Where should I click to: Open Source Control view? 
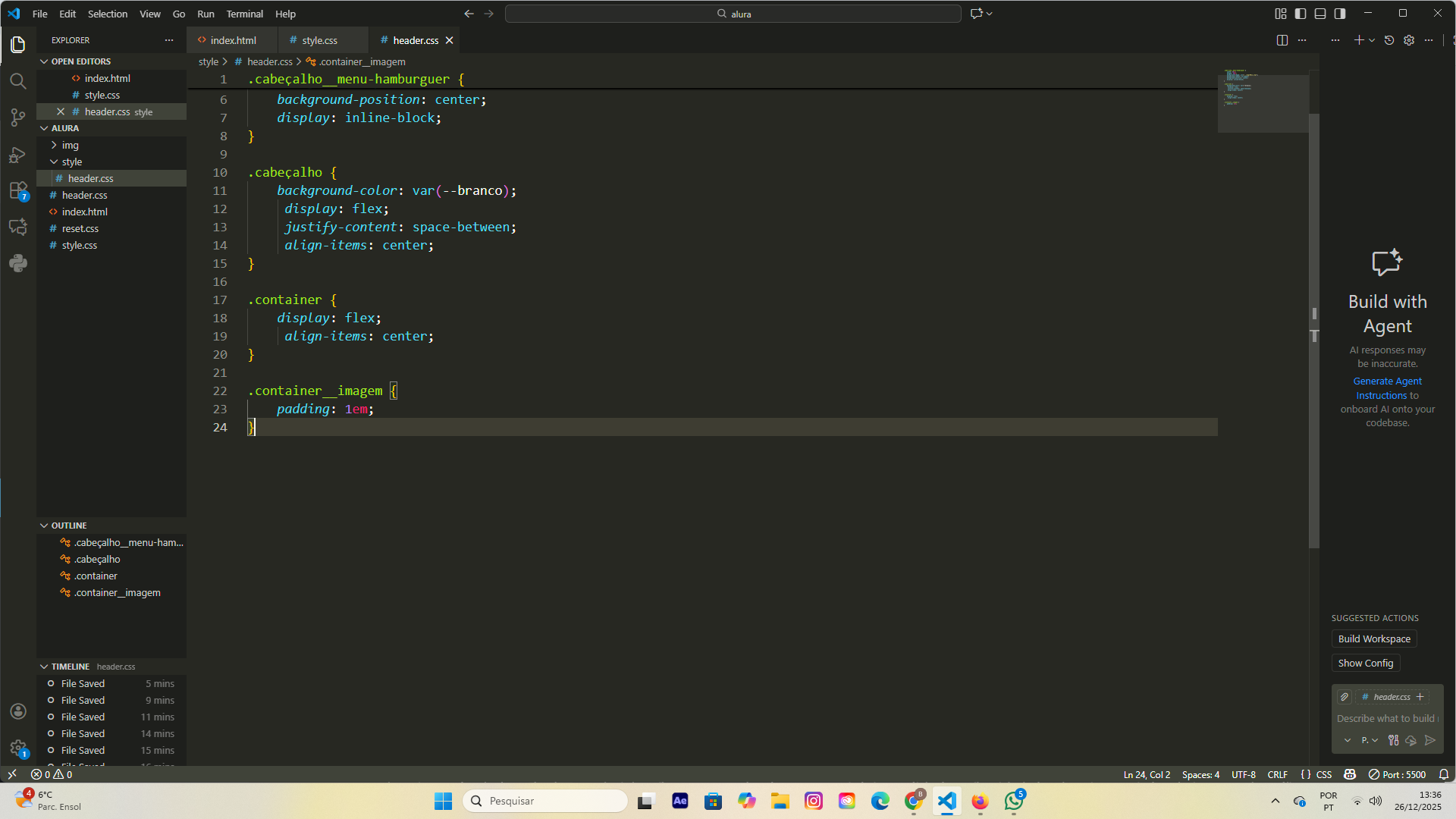pyautogui.click(x=18, y=118)
